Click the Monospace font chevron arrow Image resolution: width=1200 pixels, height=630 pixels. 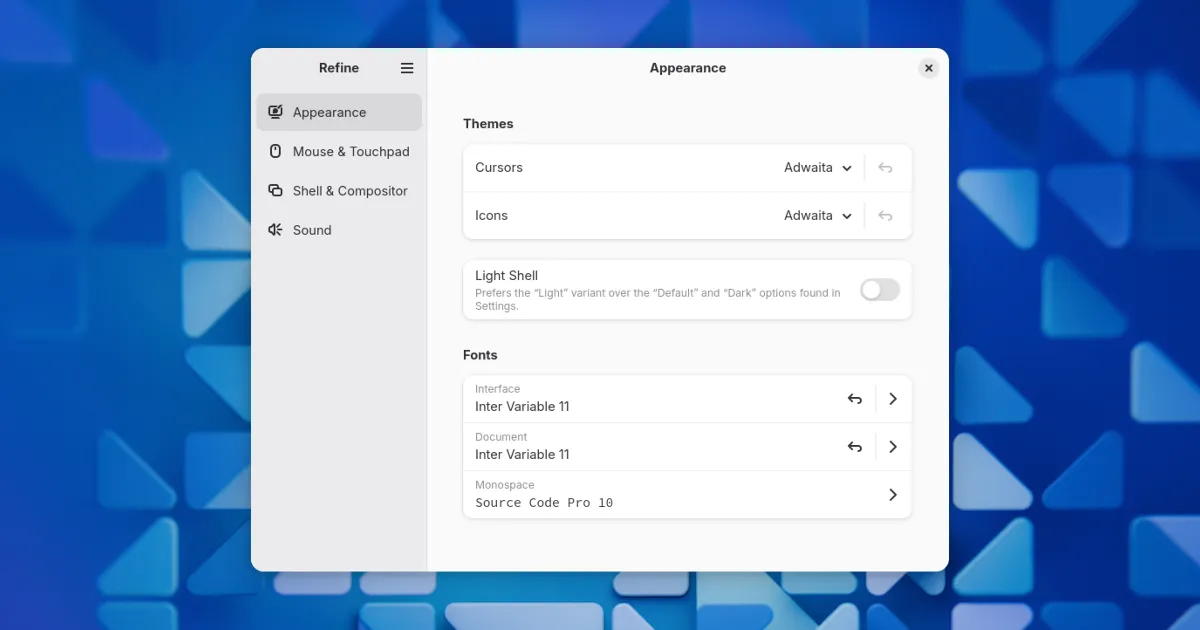893,495
